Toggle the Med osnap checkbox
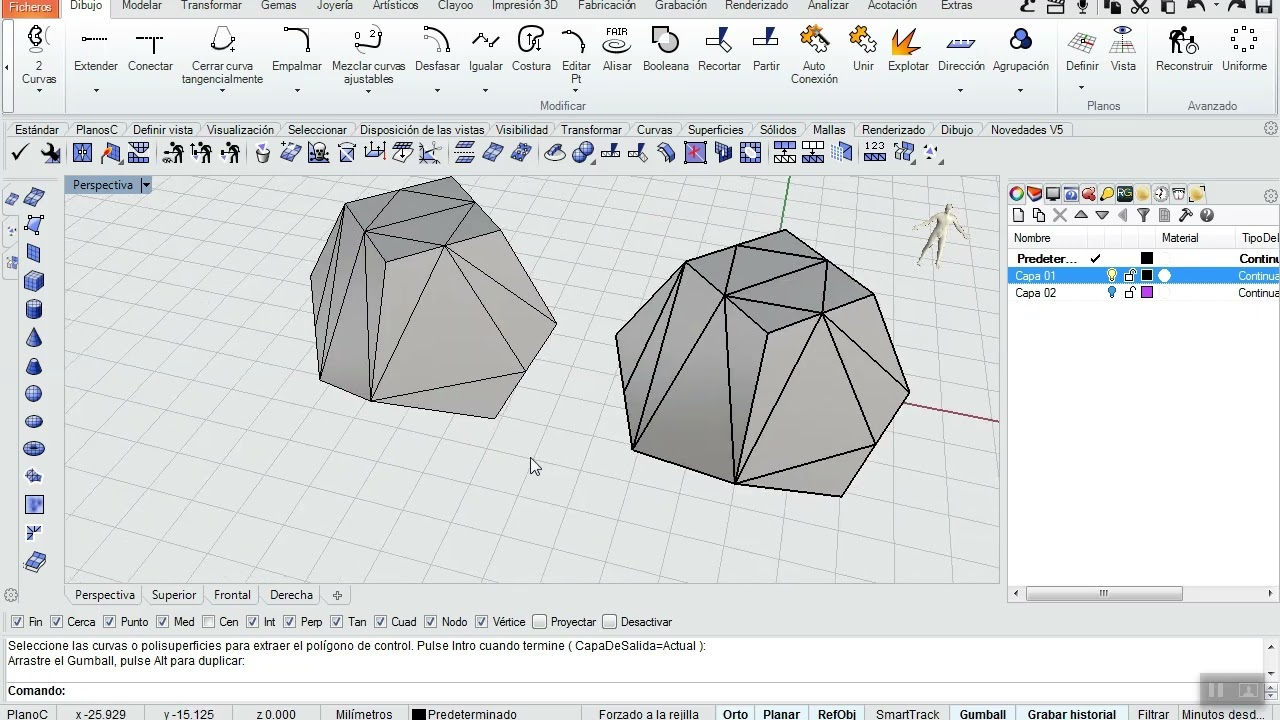 [x=163, y=622]
